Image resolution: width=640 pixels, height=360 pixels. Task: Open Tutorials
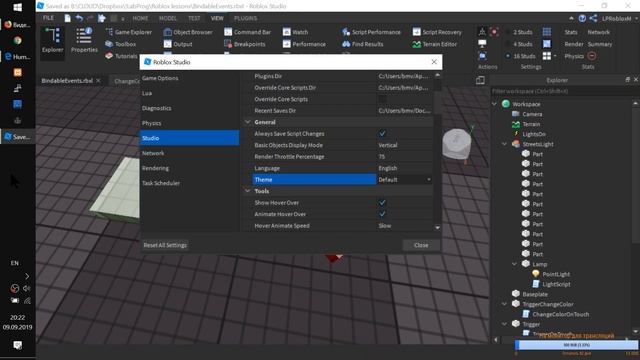(x=121, y=56)
